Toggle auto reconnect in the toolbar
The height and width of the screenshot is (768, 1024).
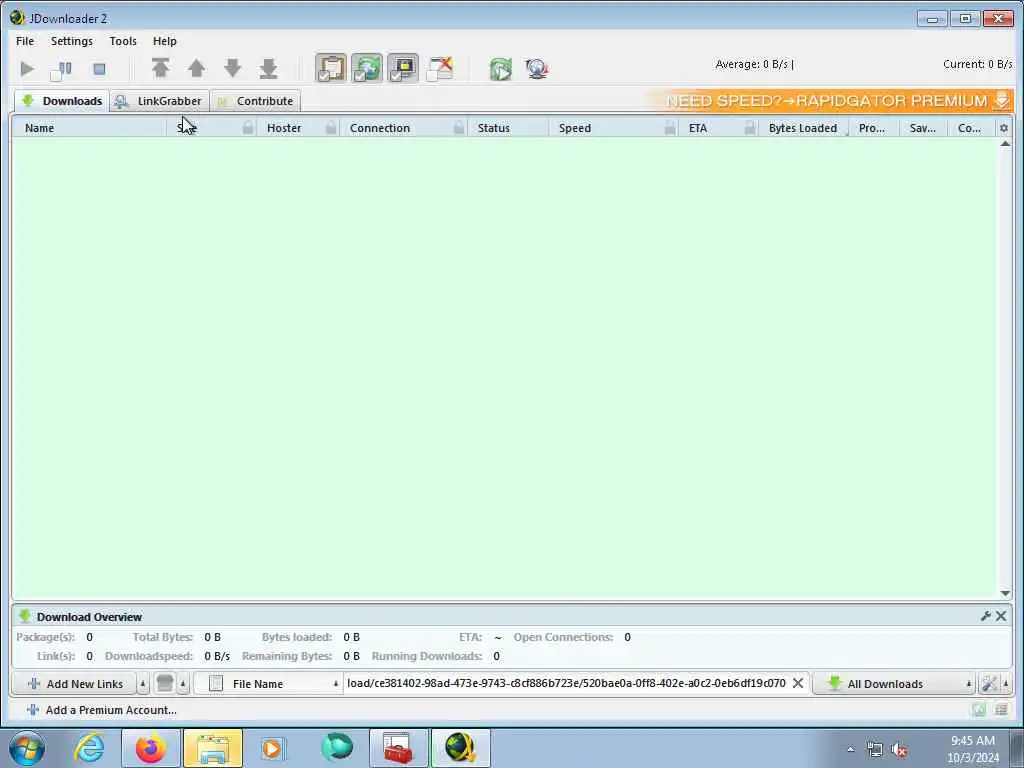click(x=367, y=68)
